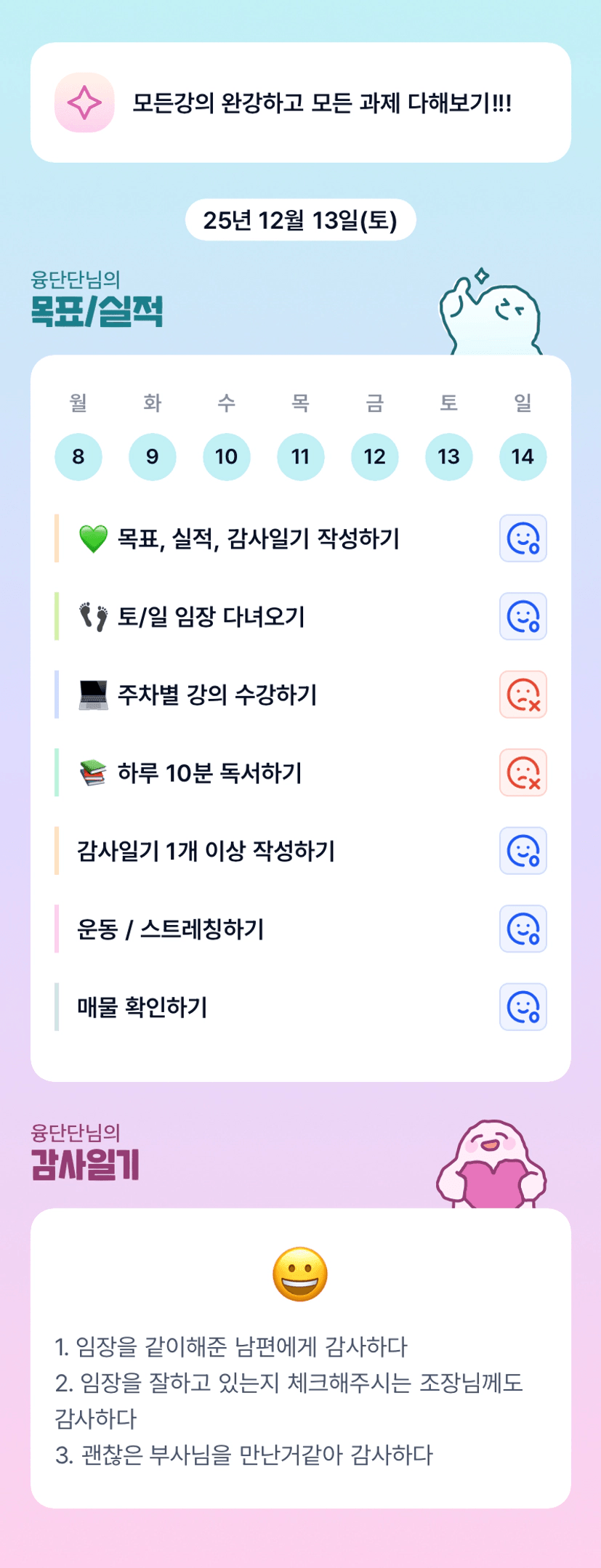The width and height of the screenshot is (601, 1568).
Task: Click the footprints icon for 임장
Action: coord(93,617)
